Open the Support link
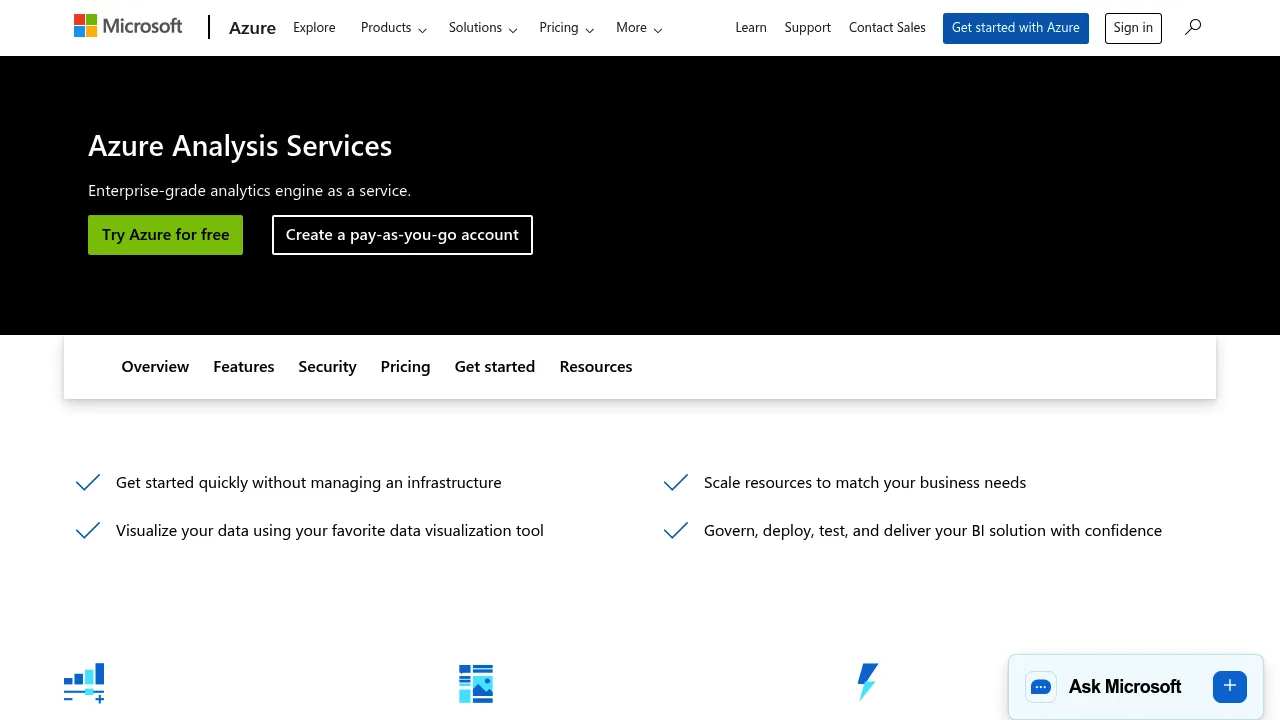Viewport: 1280px width, 720px height. pyautogui.click(x=808, y=28)
